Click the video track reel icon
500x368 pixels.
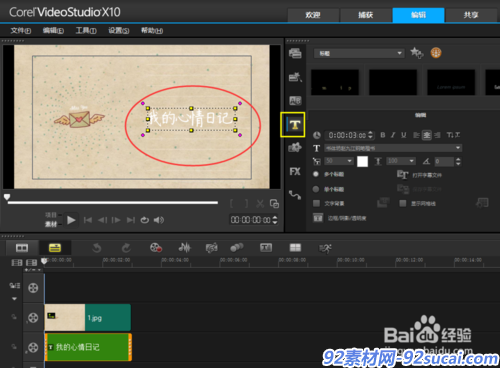pyautogui.click(x=33, y=288)
